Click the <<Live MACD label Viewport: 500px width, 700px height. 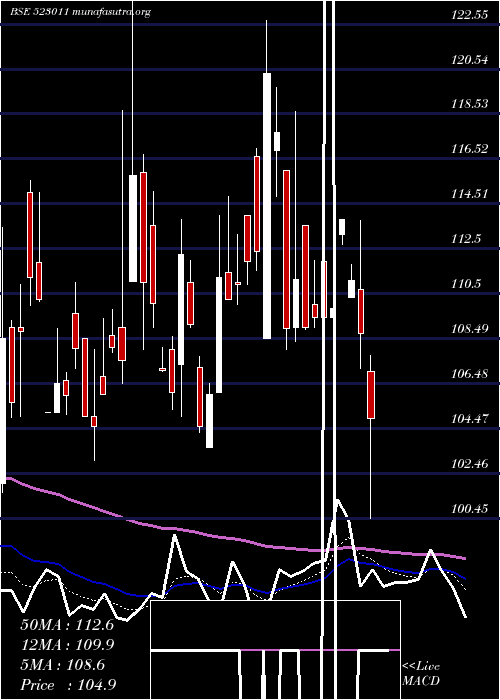click(421, 673)
